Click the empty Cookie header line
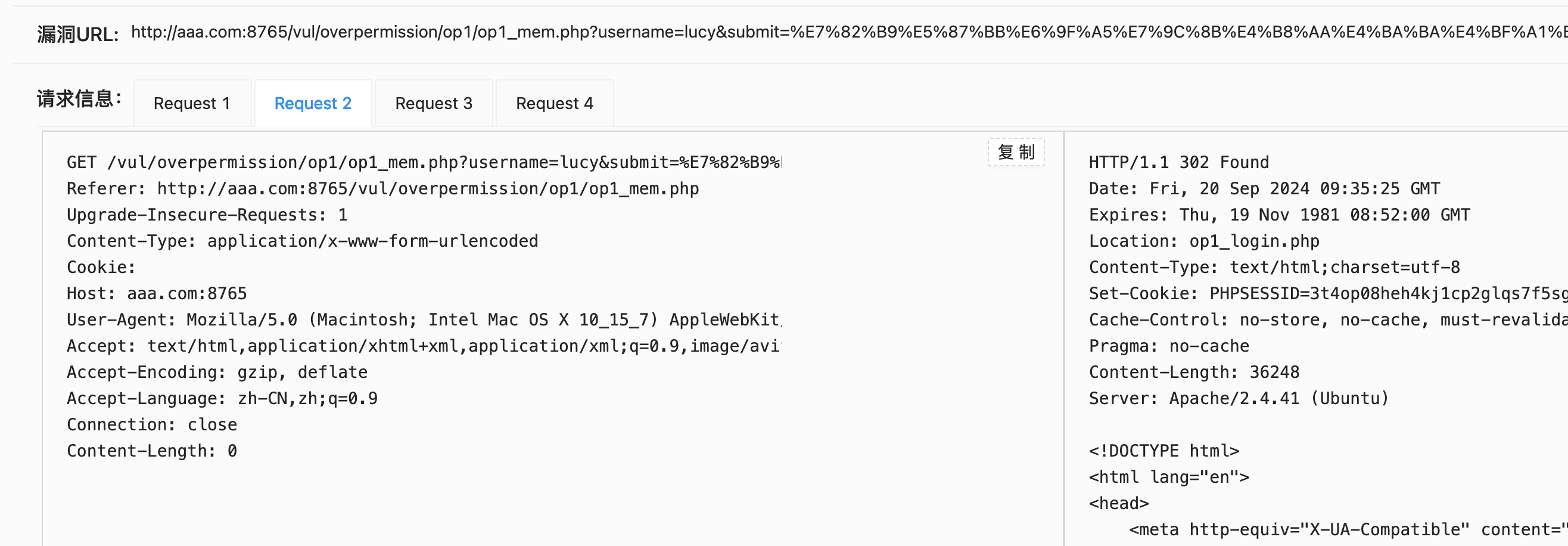 (x=101, y=267)
